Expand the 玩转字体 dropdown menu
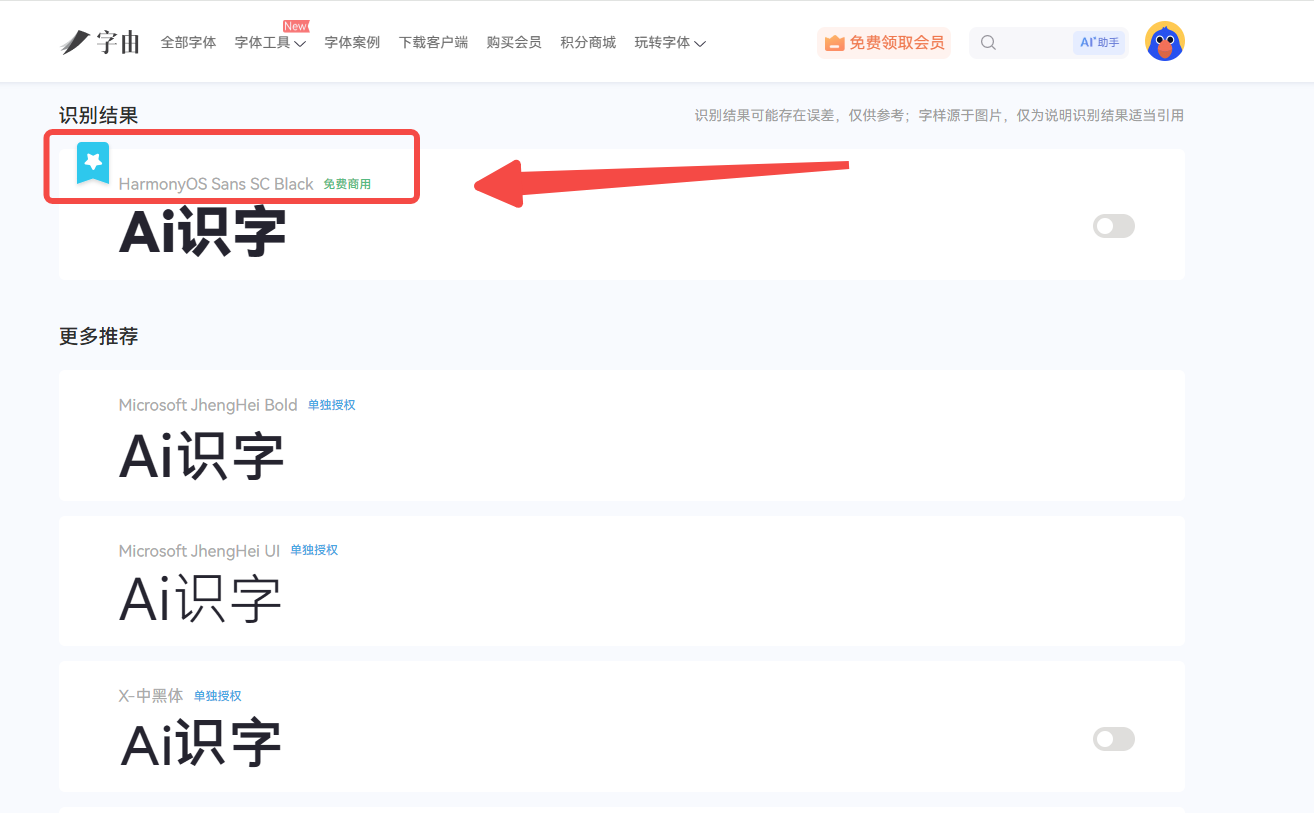The image size is (1314, 813). coord(670,43)
